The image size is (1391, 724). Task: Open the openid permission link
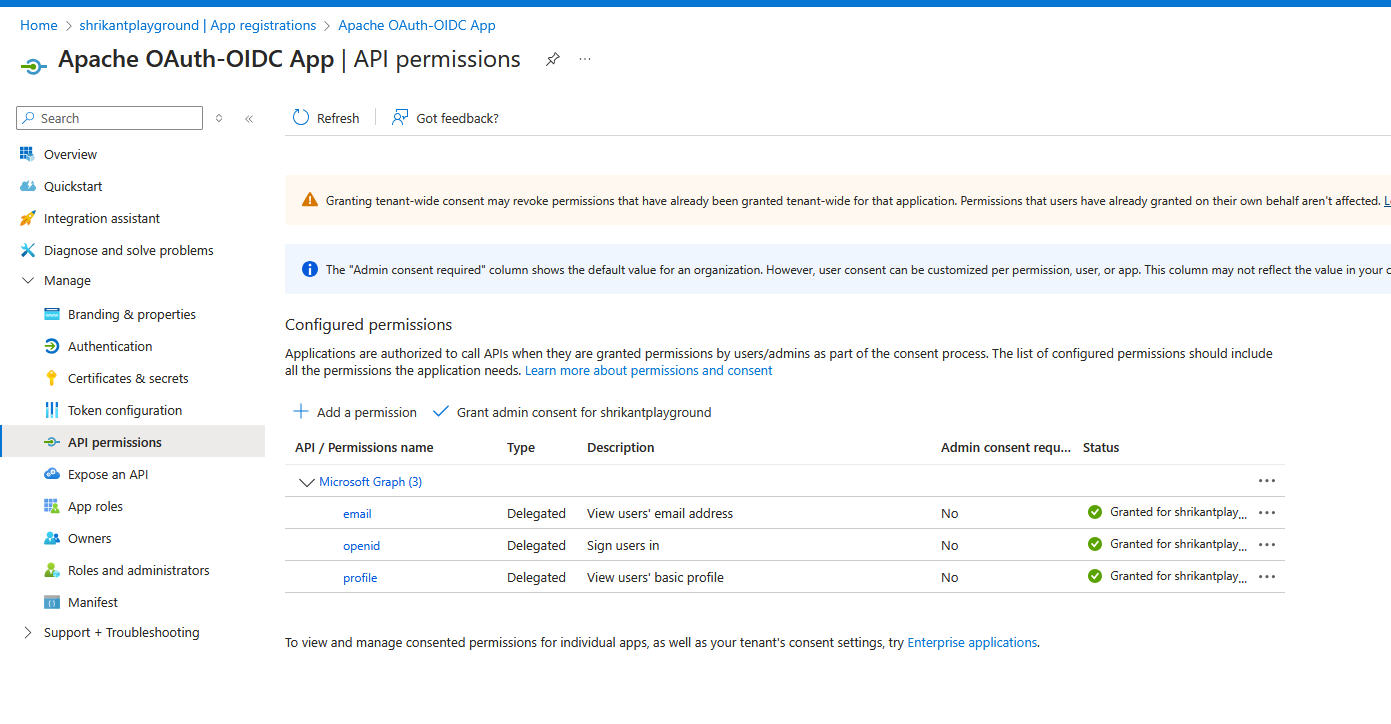(362, 545)
